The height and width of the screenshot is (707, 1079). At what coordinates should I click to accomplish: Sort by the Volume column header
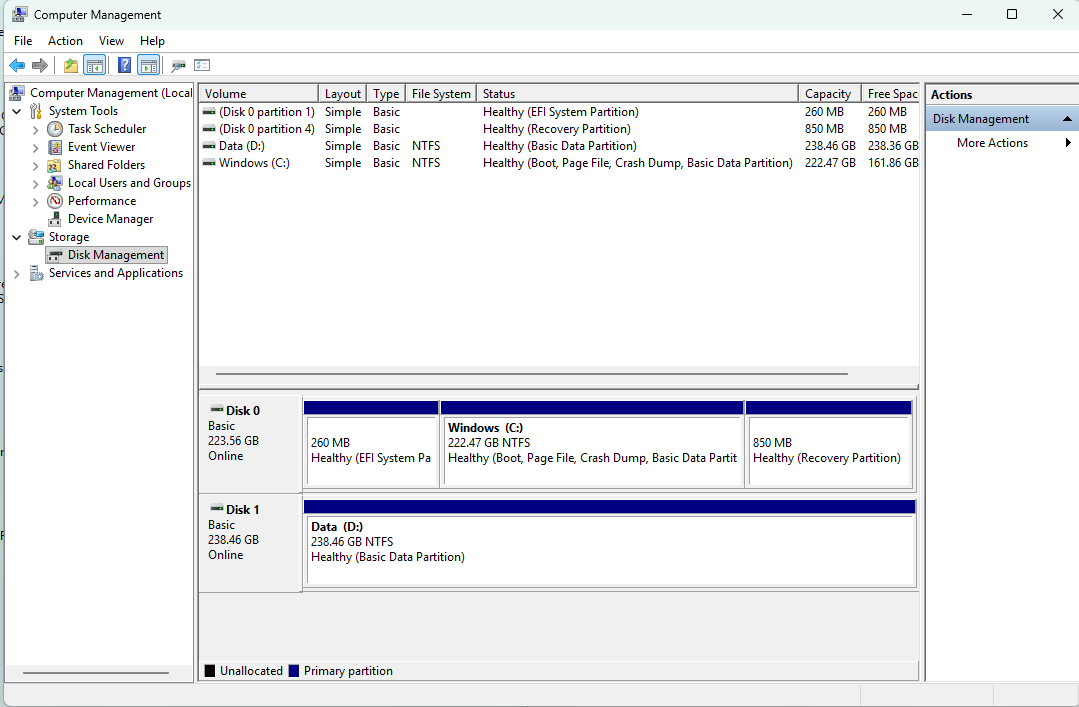click(259, 94)
